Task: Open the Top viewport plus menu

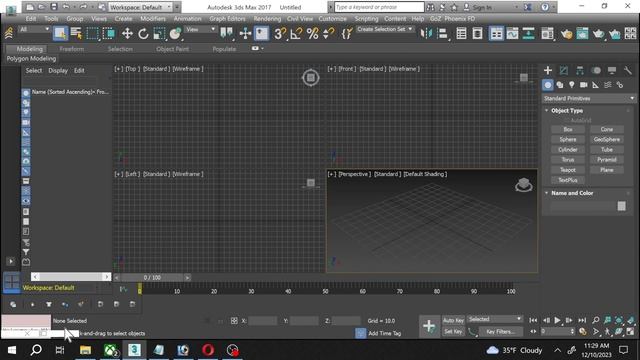Action: (x=118, y=69)
